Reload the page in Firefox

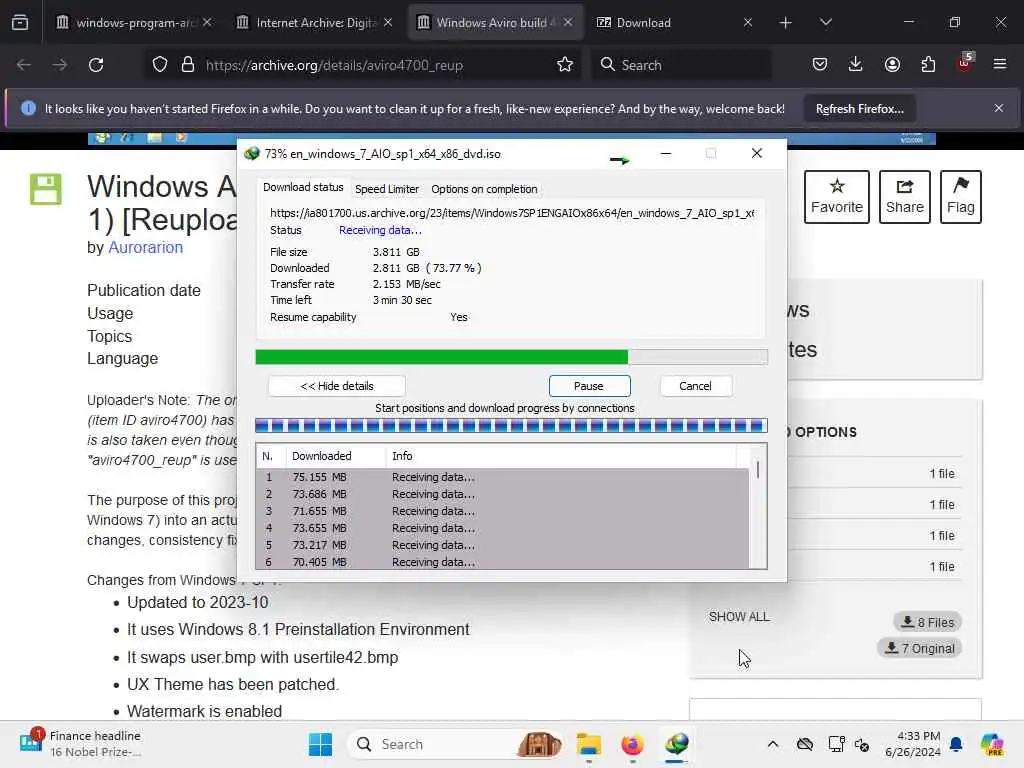[x=96, y=65]
